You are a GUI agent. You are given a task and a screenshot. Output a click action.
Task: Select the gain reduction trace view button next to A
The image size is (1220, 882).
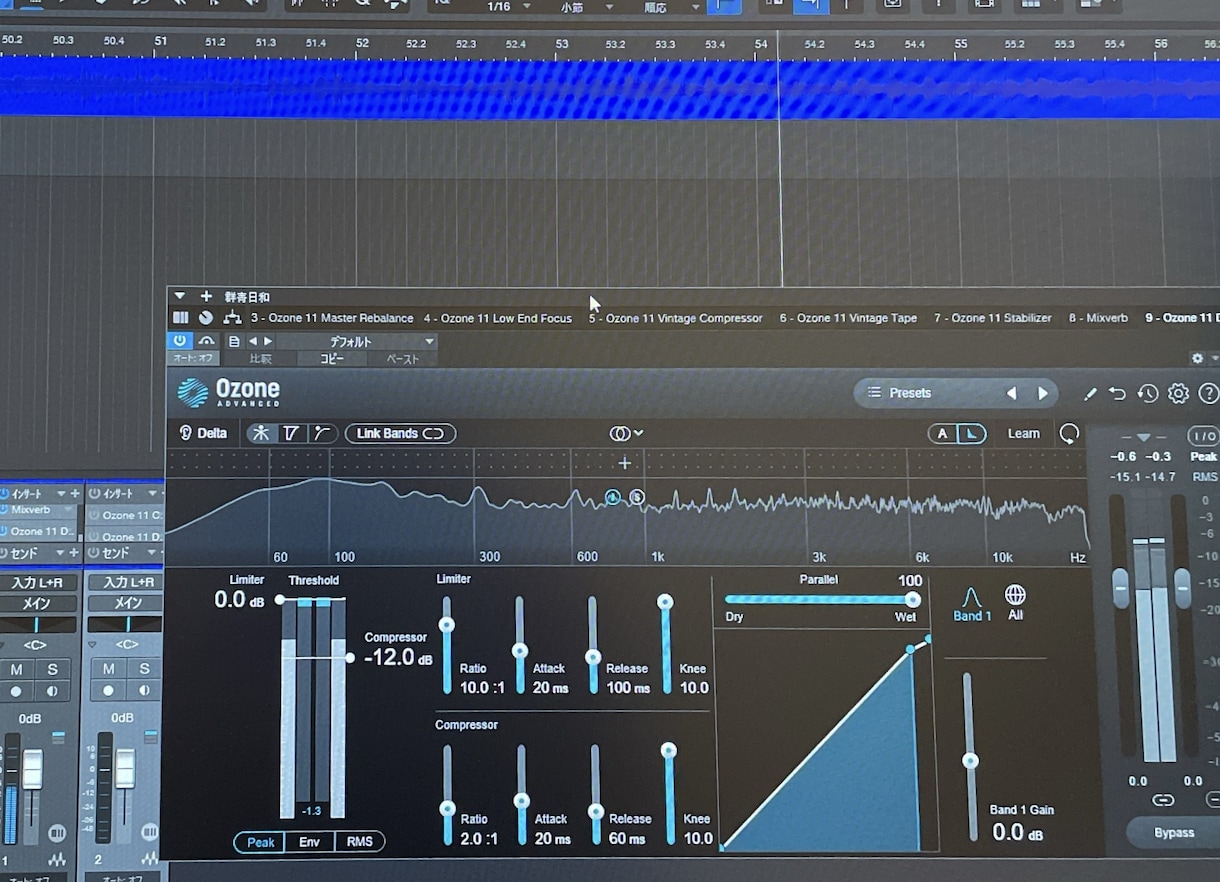pos(971,434)
